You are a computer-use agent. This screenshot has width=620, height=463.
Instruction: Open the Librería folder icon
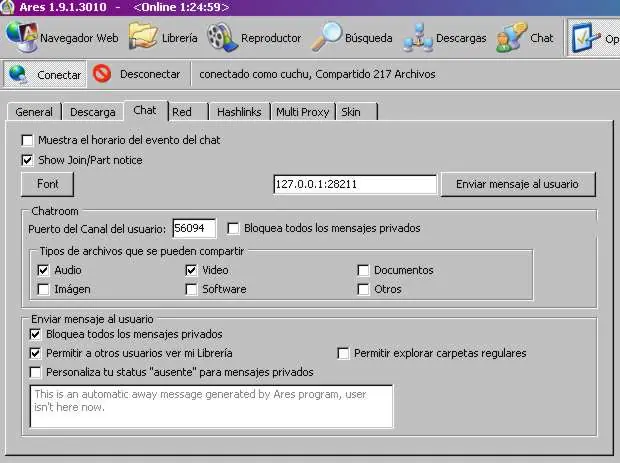(x=142, y=36)
